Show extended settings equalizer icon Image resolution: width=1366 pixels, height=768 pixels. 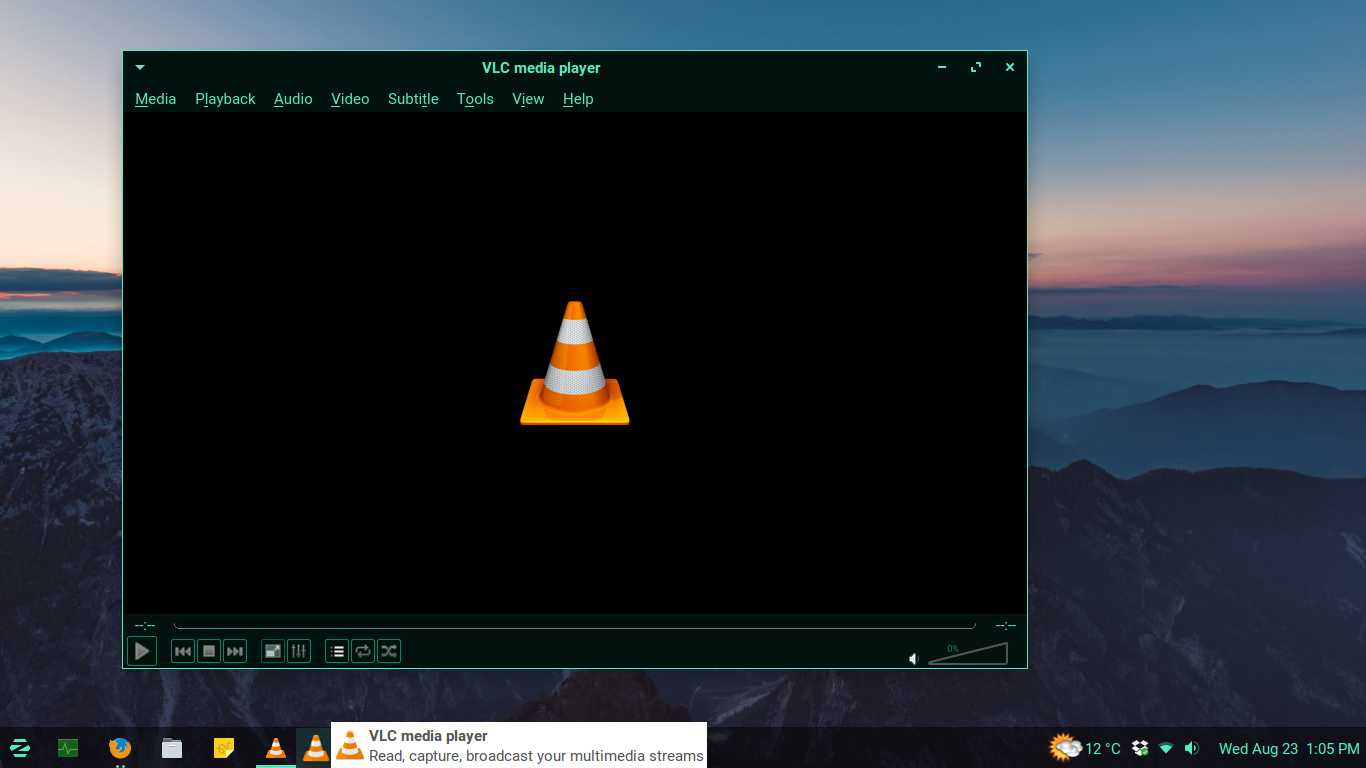point(299,652)
